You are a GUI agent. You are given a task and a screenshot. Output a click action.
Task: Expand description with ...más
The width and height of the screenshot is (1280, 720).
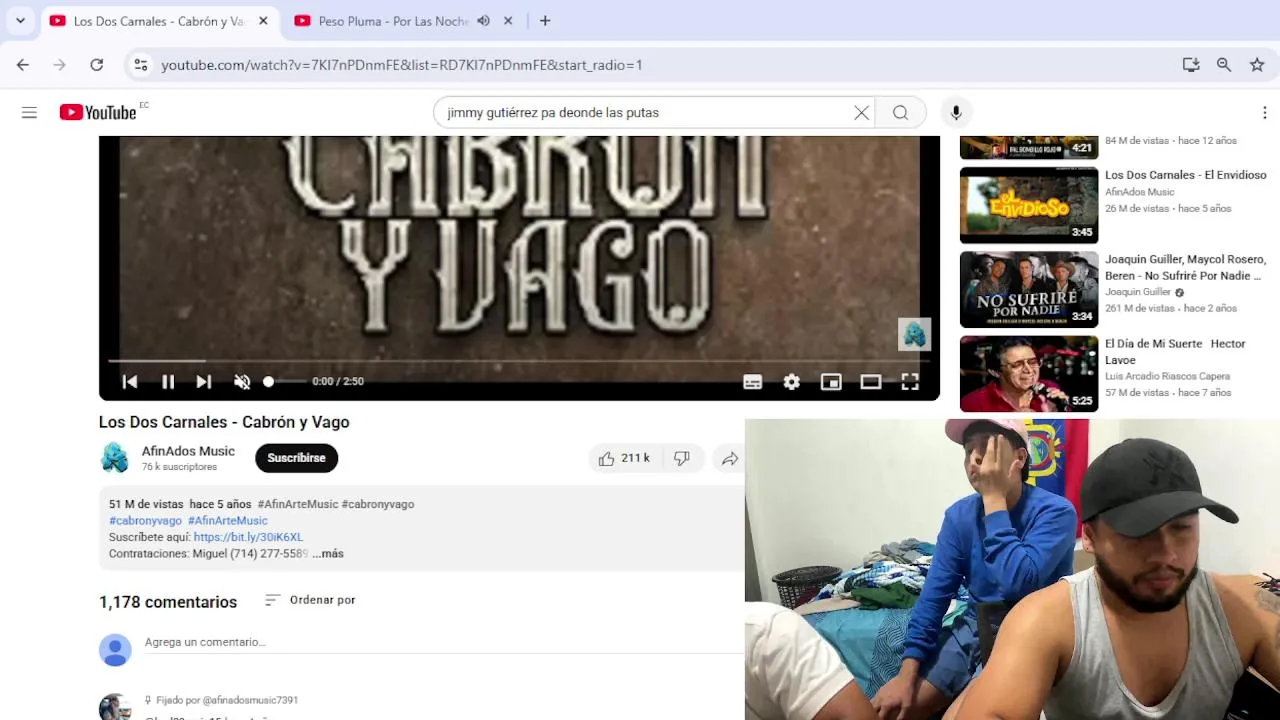tap(328, 553)
